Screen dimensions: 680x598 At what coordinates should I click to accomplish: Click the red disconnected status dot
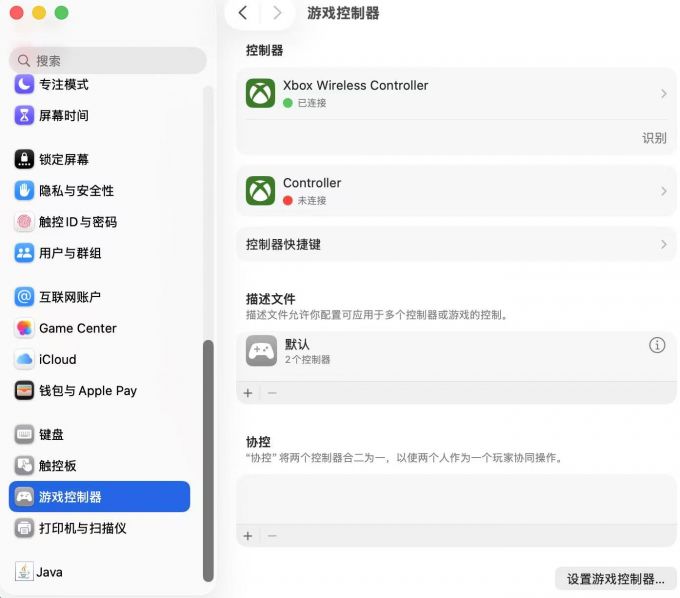(x=288, y=201)
